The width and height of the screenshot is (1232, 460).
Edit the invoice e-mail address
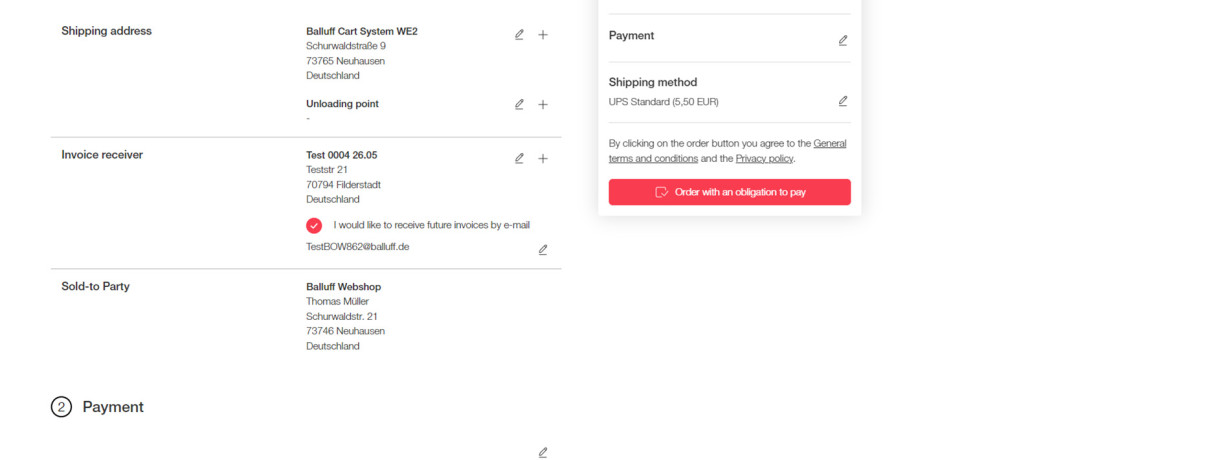coord(543,250)
